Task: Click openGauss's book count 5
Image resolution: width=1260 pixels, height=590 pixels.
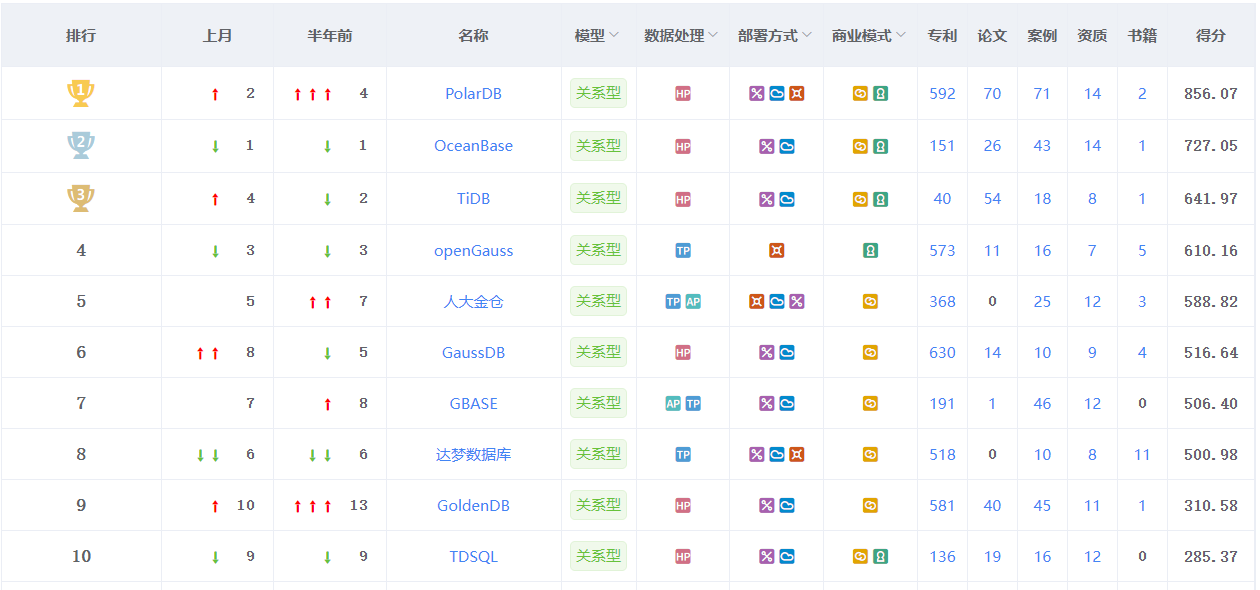Action: (x=1142, y=251)
